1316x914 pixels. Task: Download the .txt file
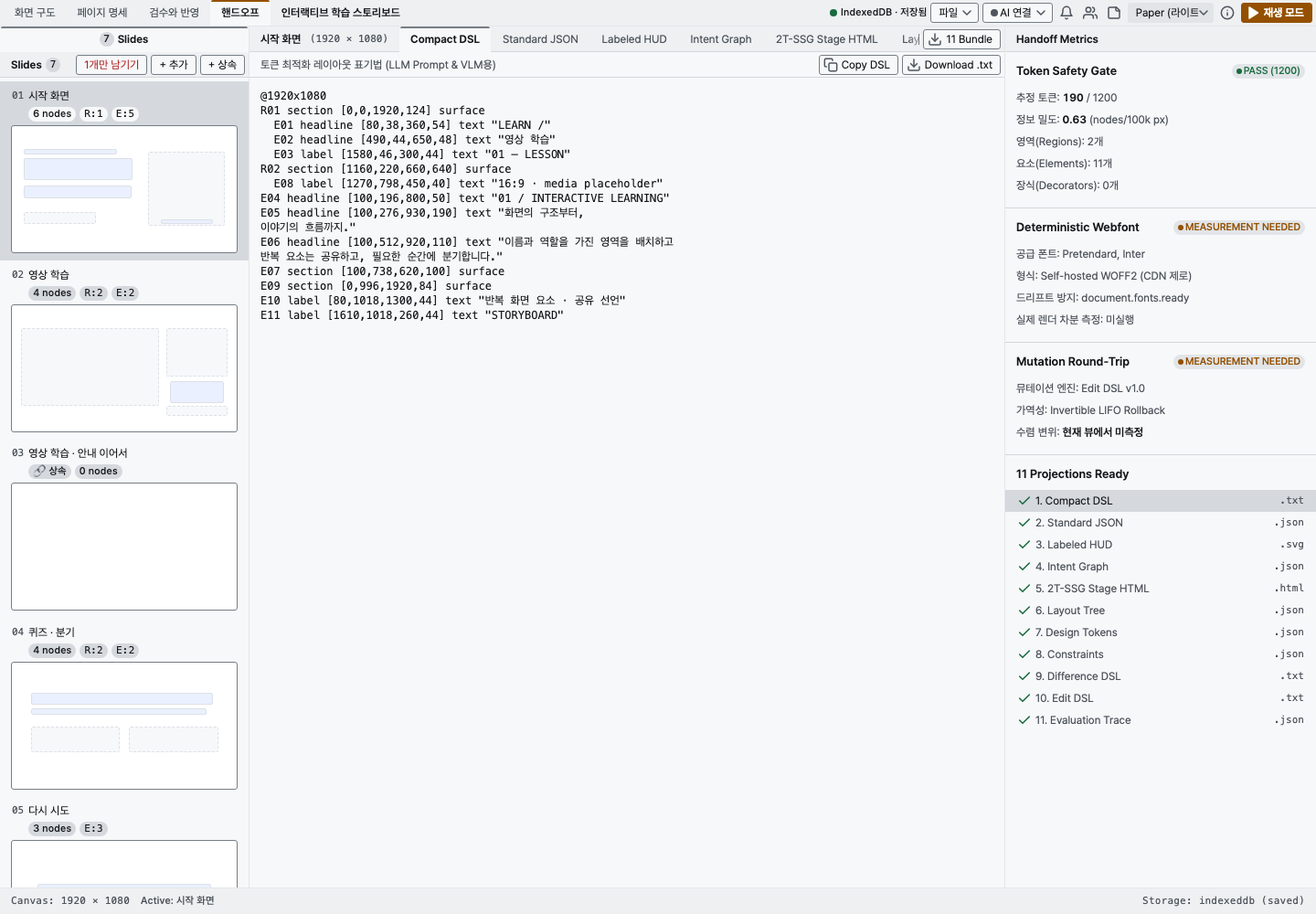click(950, 65)
